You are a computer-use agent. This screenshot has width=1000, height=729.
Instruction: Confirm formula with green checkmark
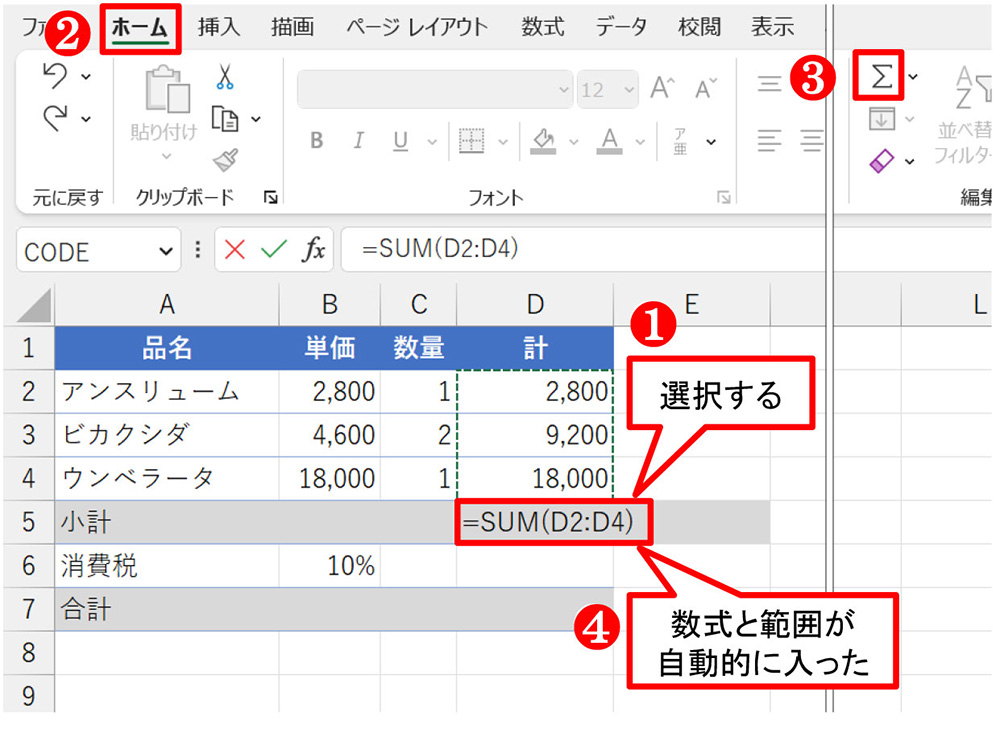tap(274, 249)
